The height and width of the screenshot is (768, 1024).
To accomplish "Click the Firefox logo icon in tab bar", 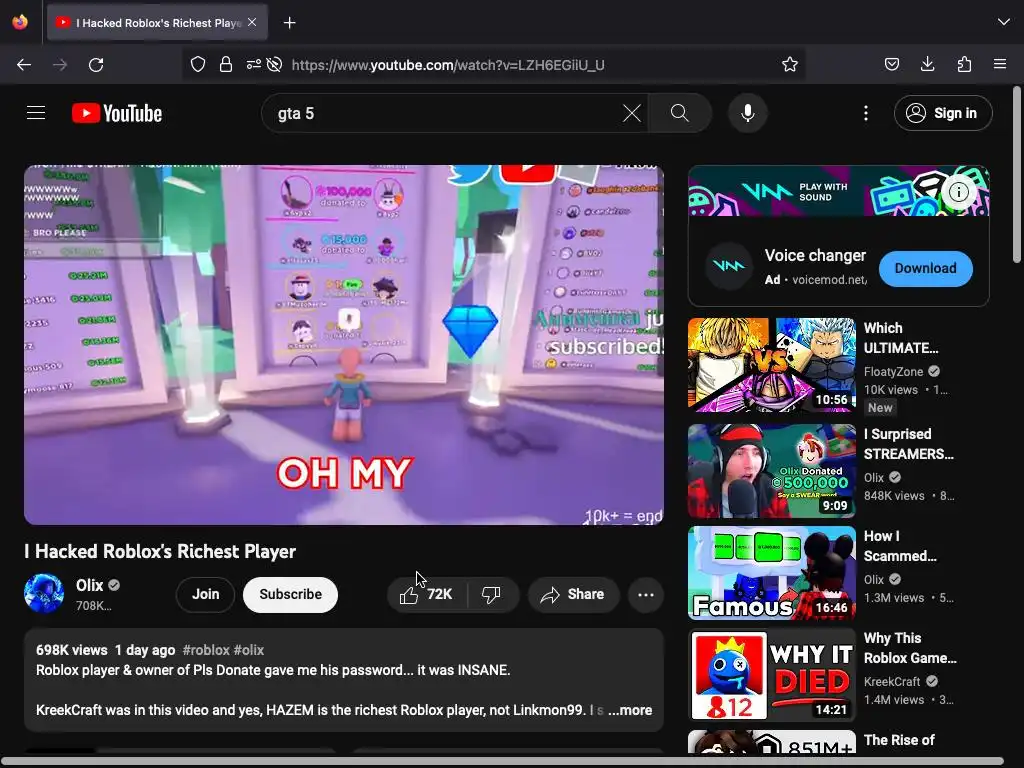I will [20, 22].
